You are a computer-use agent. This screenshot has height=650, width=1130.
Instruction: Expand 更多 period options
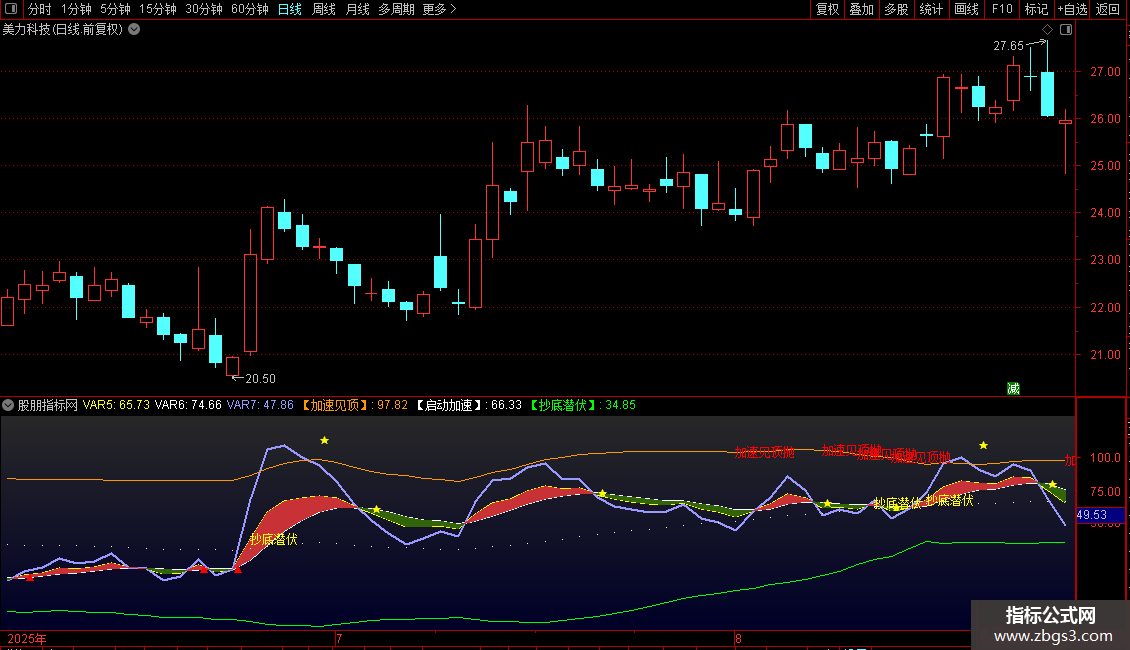[x=439, y=9]
